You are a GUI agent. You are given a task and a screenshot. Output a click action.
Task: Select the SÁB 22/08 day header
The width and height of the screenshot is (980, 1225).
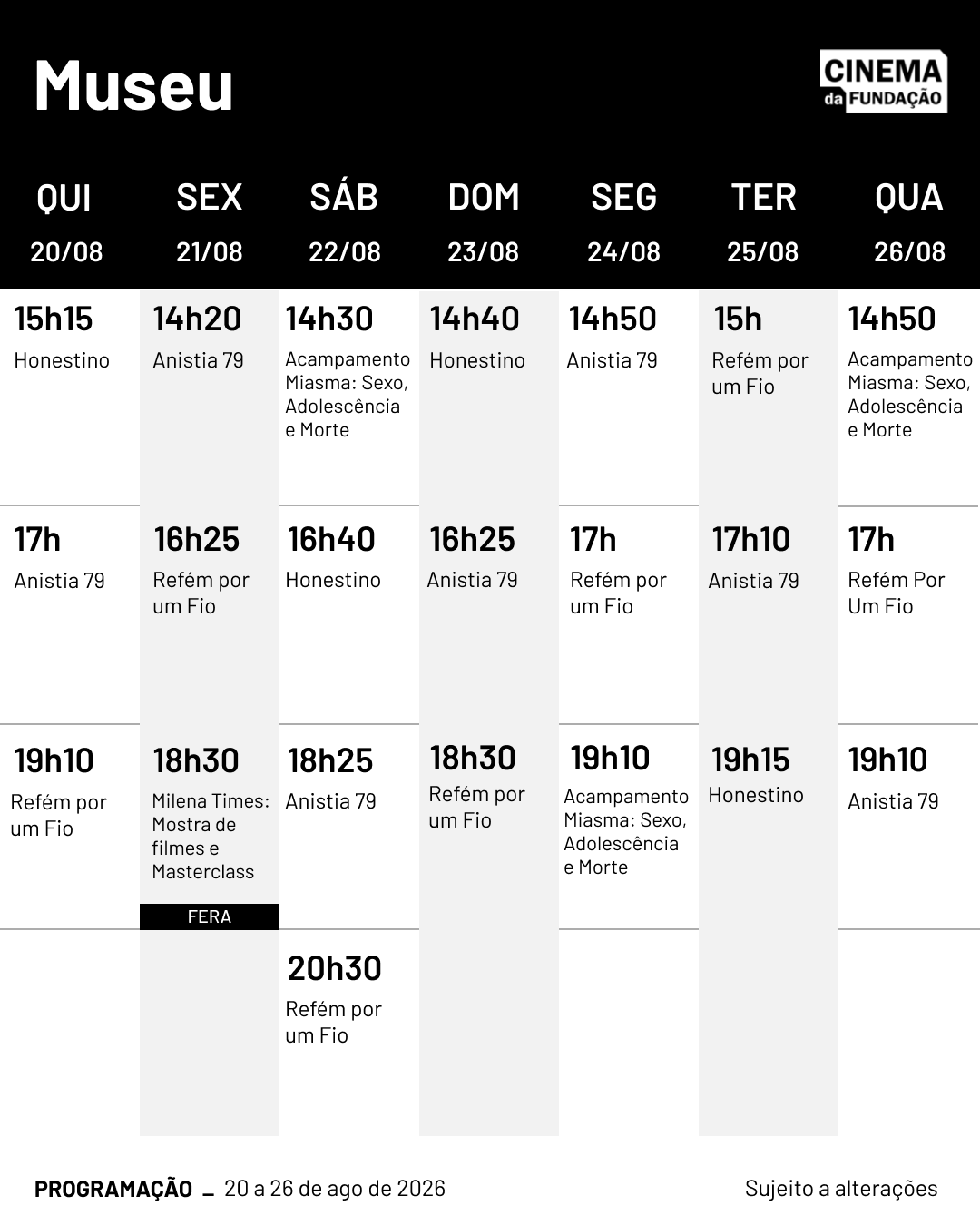pyautogui.click(x=344, y=222)
